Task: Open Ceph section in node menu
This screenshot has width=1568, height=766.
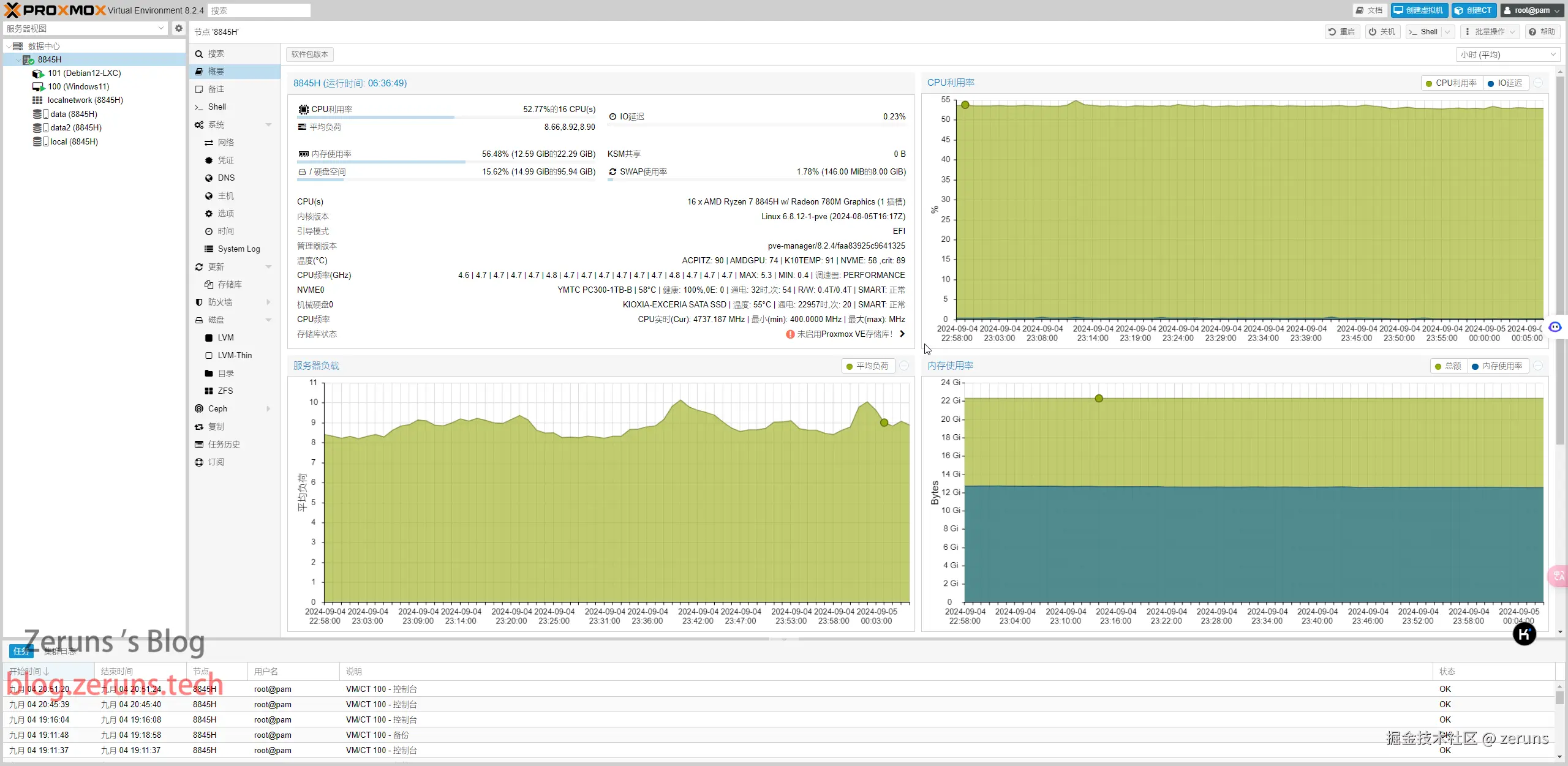Action: tap(217, 408)
